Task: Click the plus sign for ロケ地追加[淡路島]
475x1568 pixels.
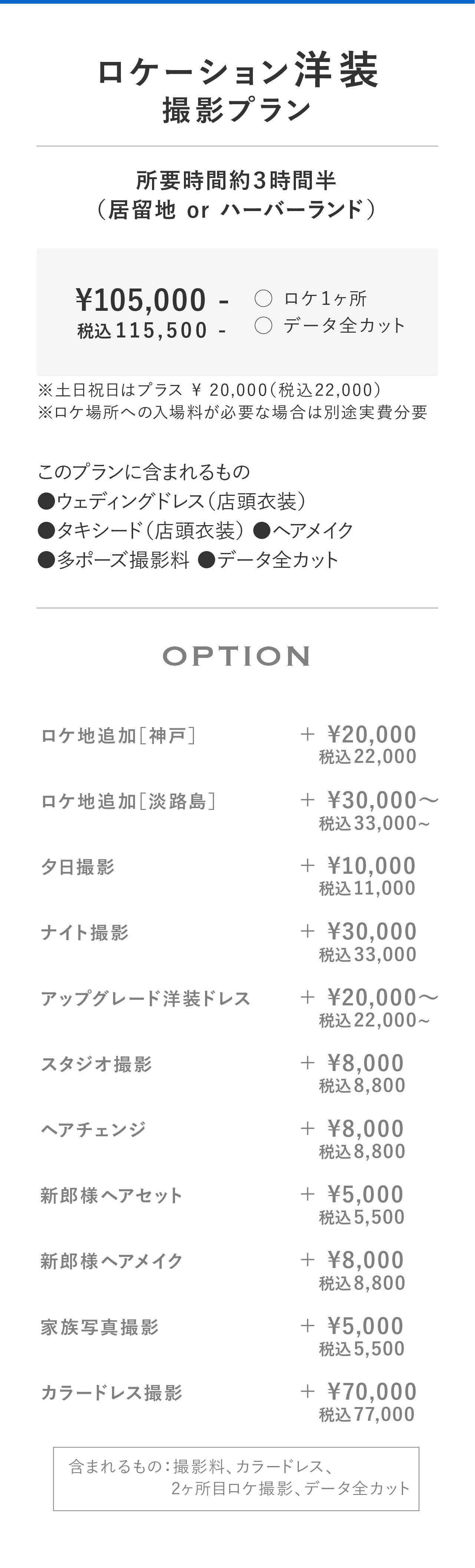Action: 307,800
